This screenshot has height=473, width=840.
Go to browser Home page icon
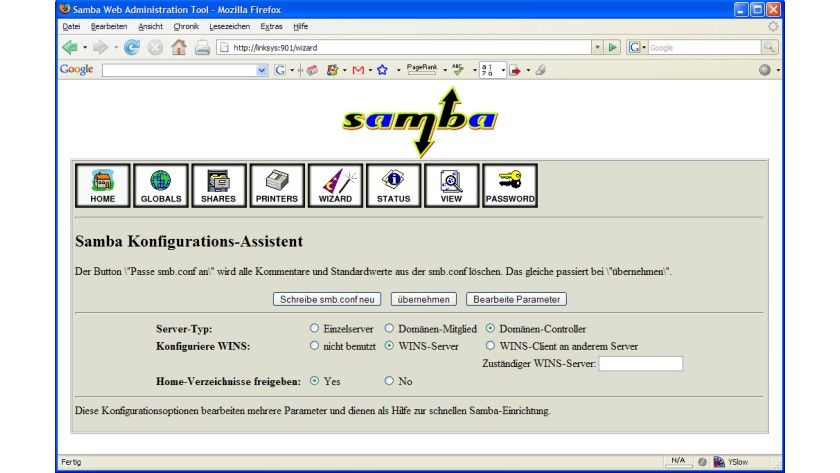tap(179, 48)
